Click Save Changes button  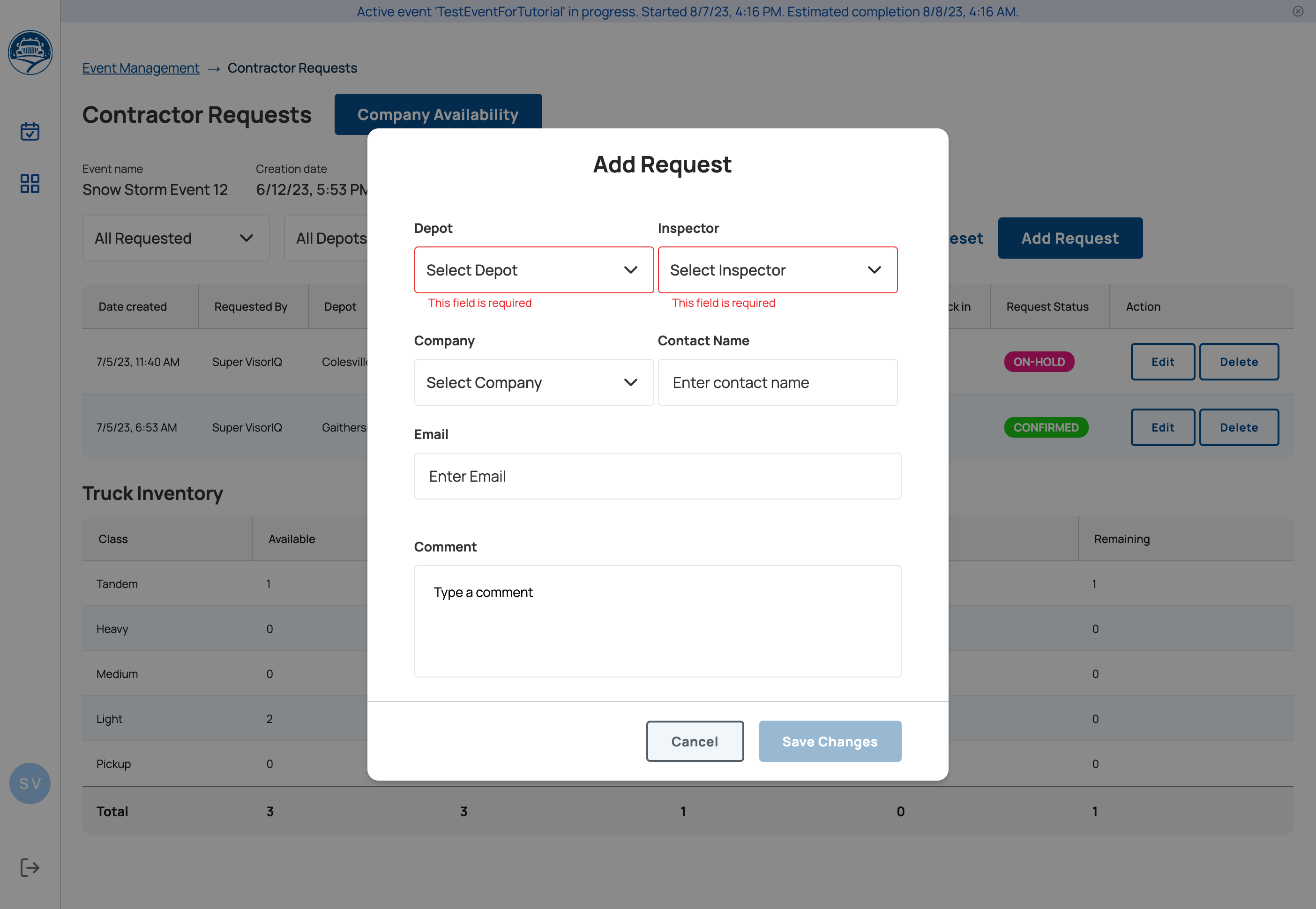(830, 741)
